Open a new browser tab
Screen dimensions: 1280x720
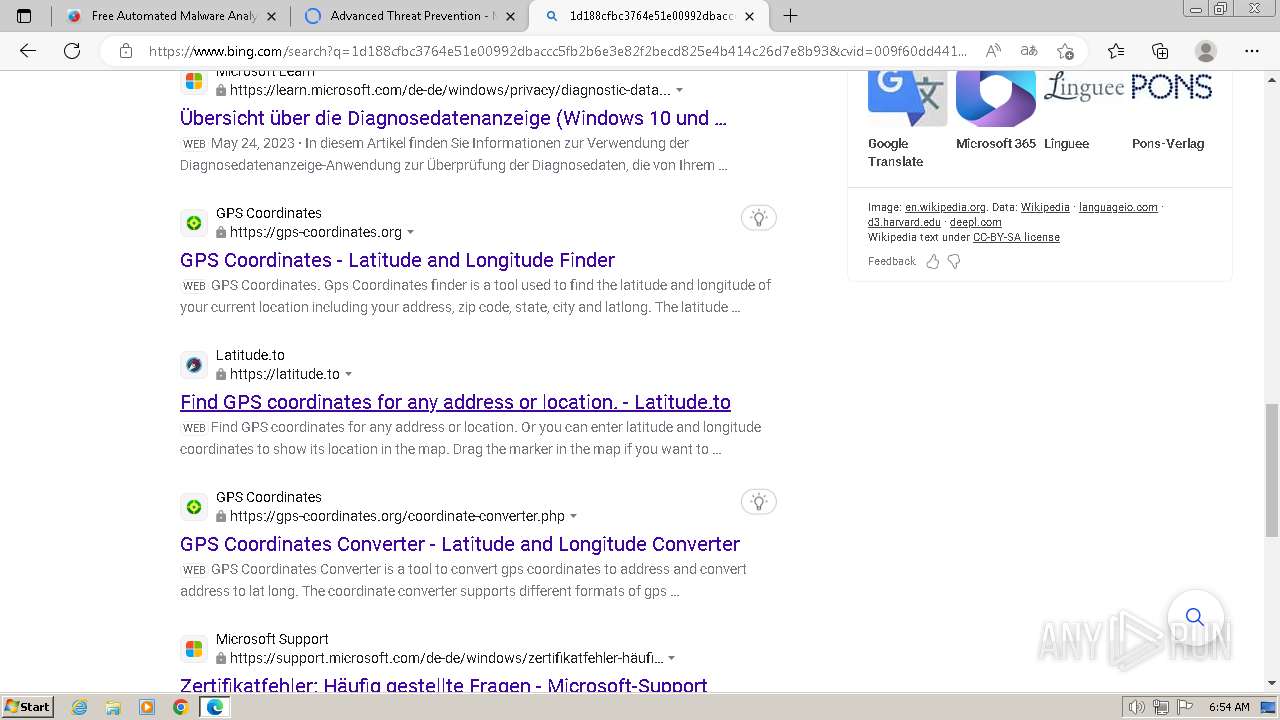[x=790, y=16]
